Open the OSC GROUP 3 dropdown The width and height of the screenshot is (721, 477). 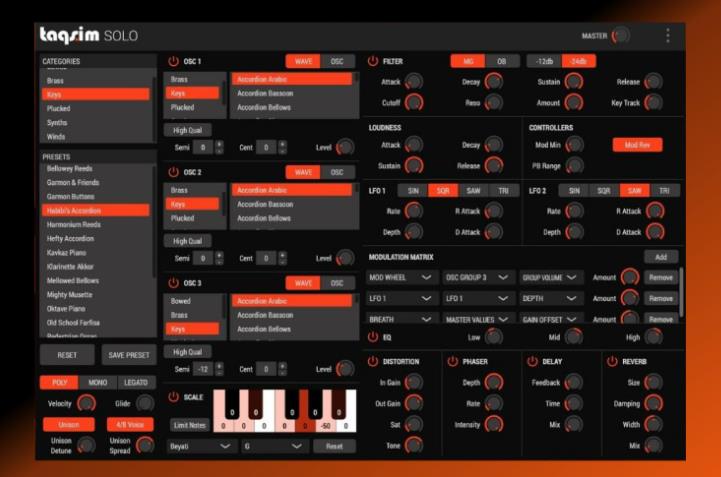point(477,277)
